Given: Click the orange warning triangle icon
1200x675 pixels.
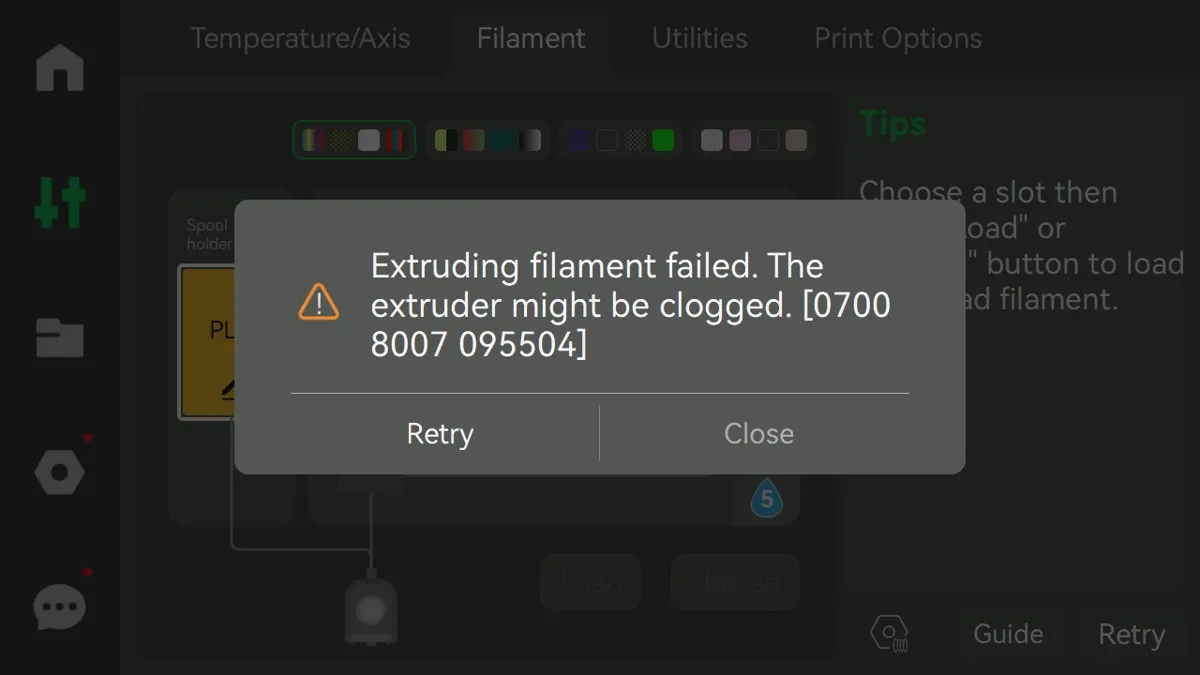Looking at the screenshot, I should tap(319, 301).
